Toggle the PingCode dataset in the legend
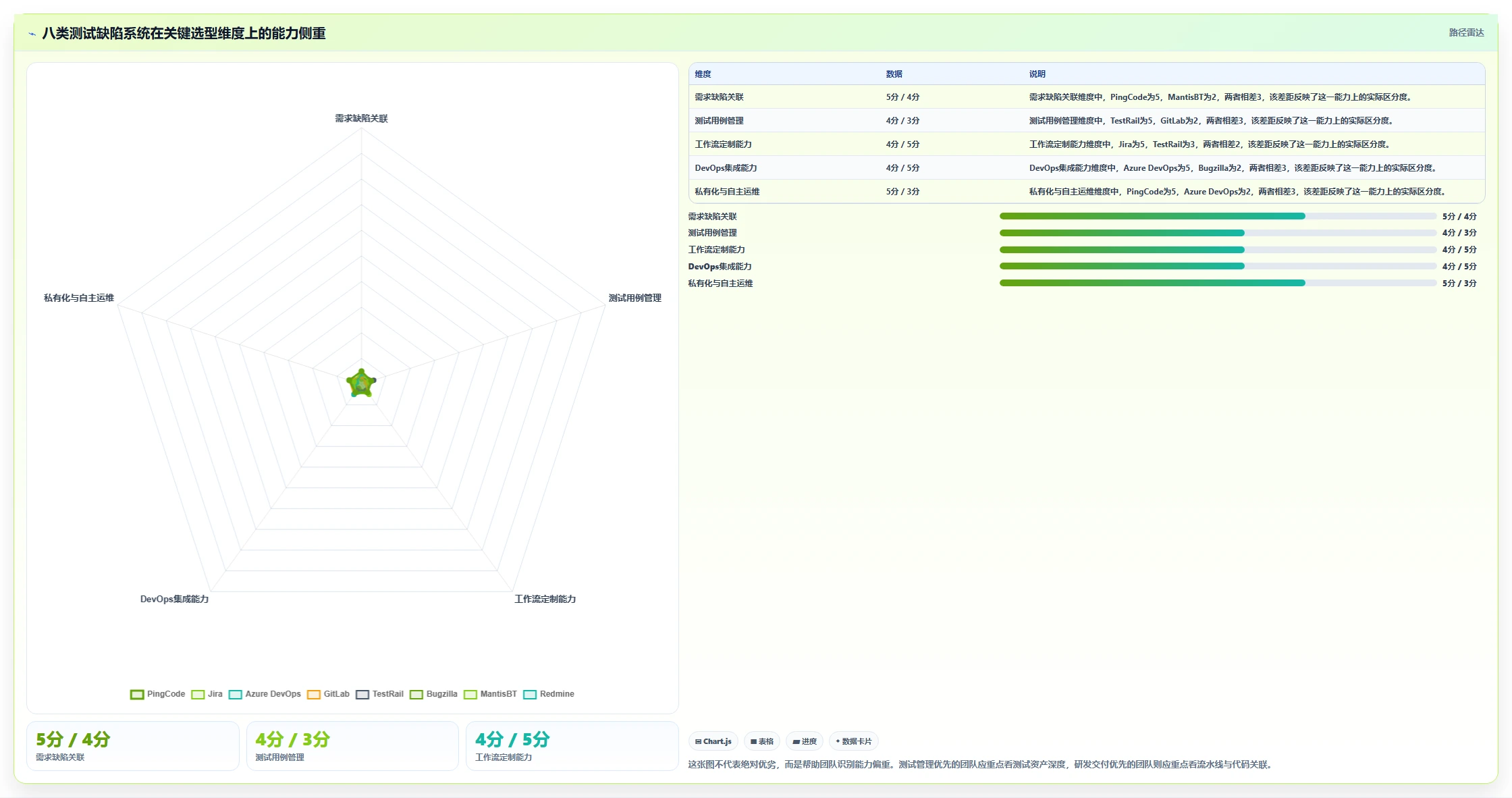This screenshot has height=798, width=1512. tap(157, 694)
